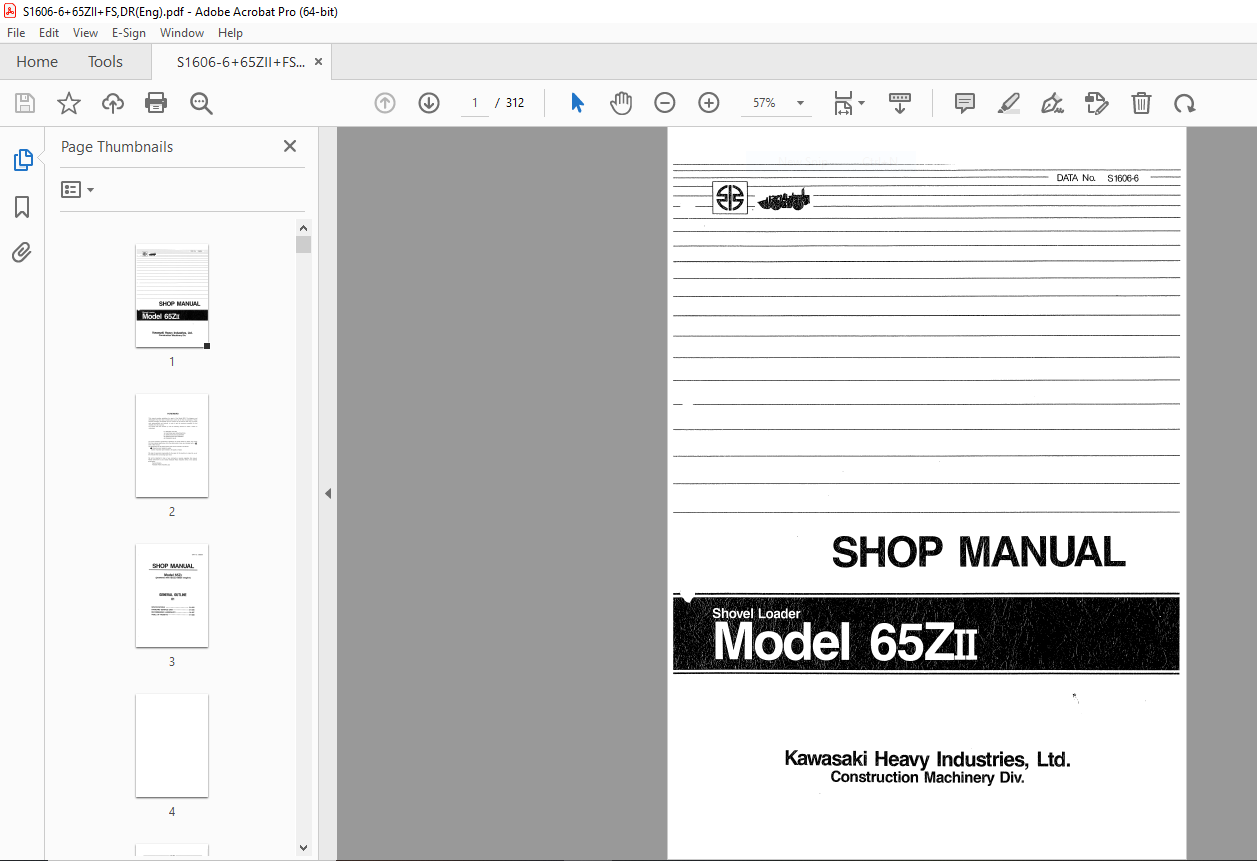Collapse the navigation pane with arrow handle
The width and height of the screenshot is (1257, 861).
pyautogui.click(x=328, y=493)
